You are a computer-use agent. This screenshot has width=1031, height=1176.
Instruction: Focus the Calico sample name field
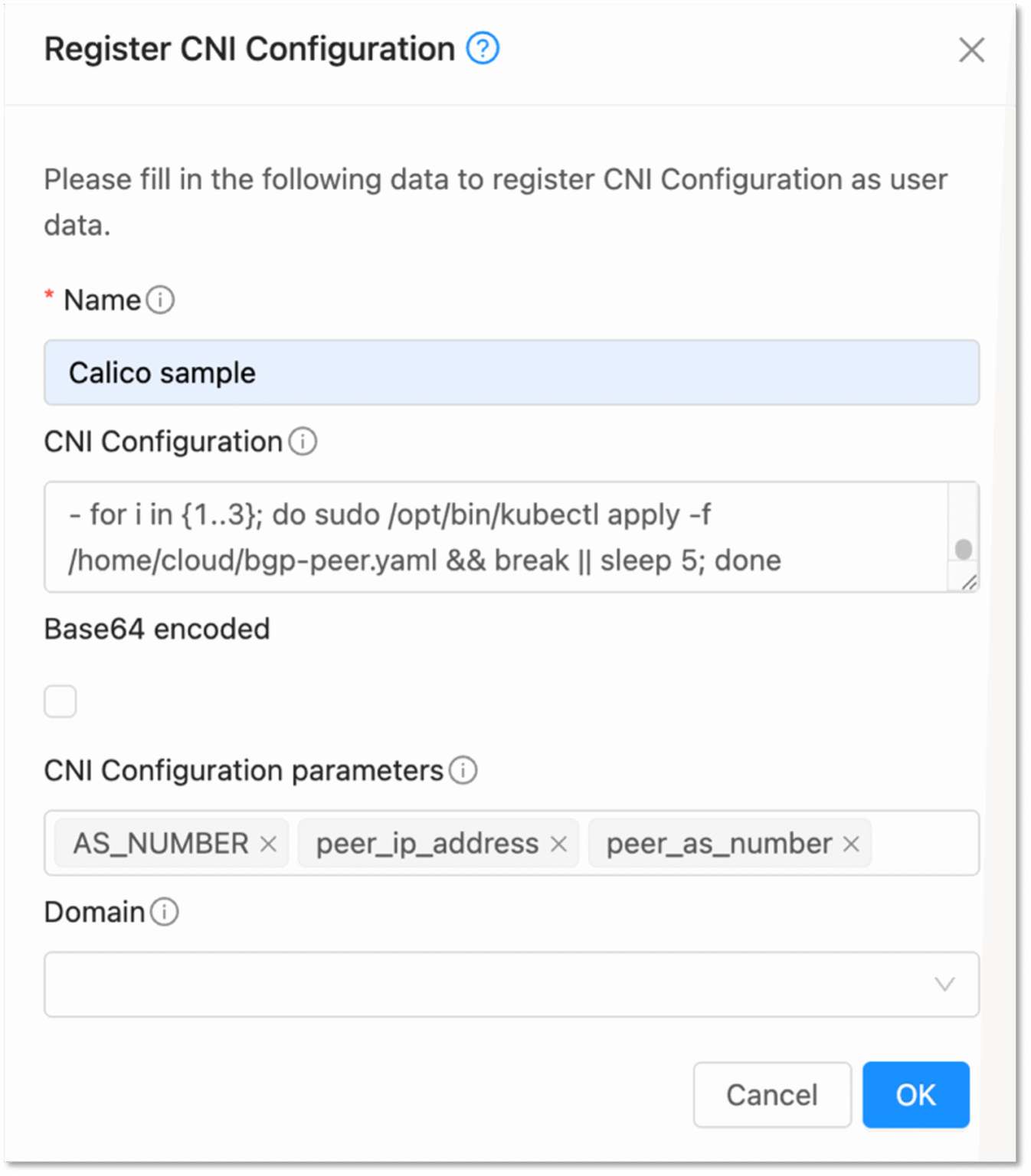[x=512, y=373]
